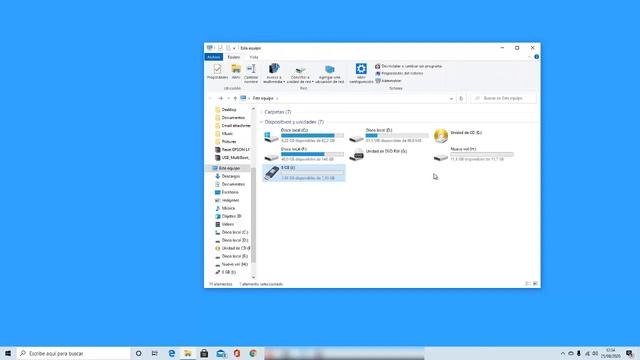Select the Unidad de CD (E:) disc icon
This screenshot has width=640, height=360.
click(x=441, y=136)
